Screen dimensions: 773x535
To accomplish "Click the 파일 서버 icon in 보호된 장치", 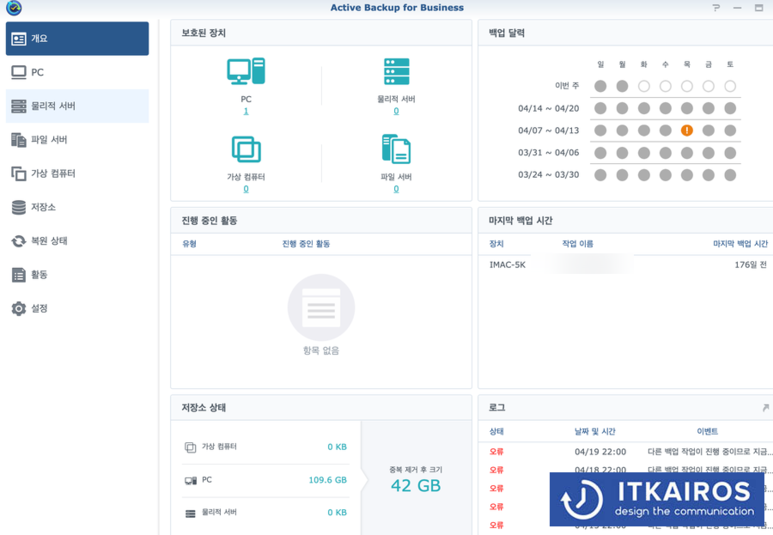I will tap(396, 149).
